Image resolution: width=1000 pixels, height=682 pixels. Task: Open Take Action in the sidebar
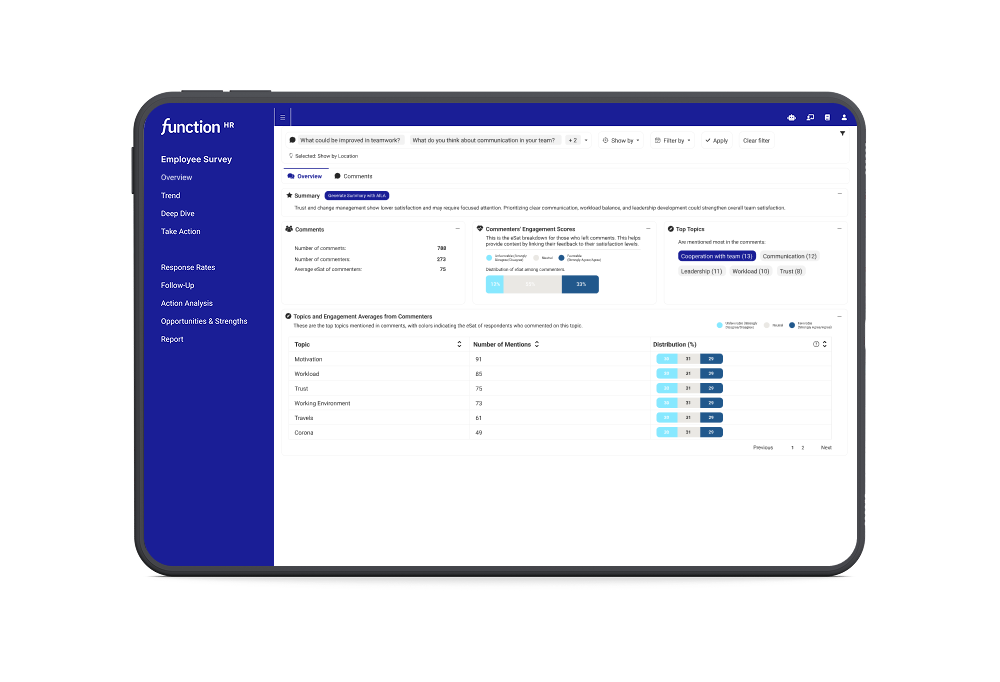[x=180, y=232]
